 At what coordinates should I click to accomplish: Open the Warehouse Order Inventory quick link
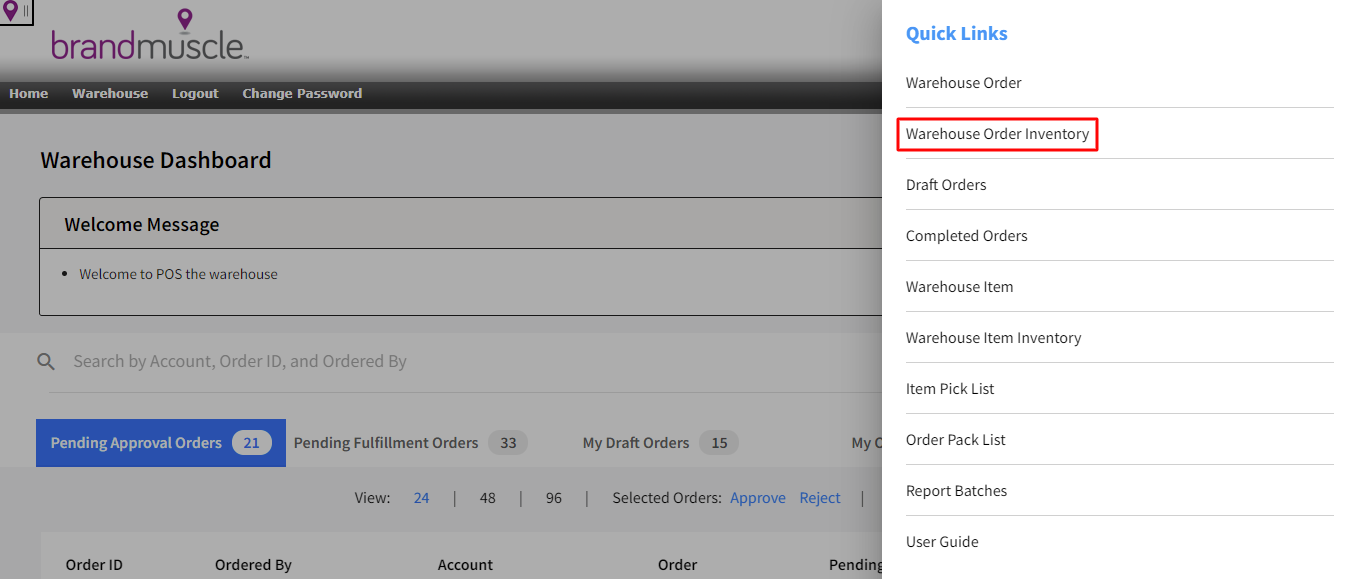click(997, 133)
